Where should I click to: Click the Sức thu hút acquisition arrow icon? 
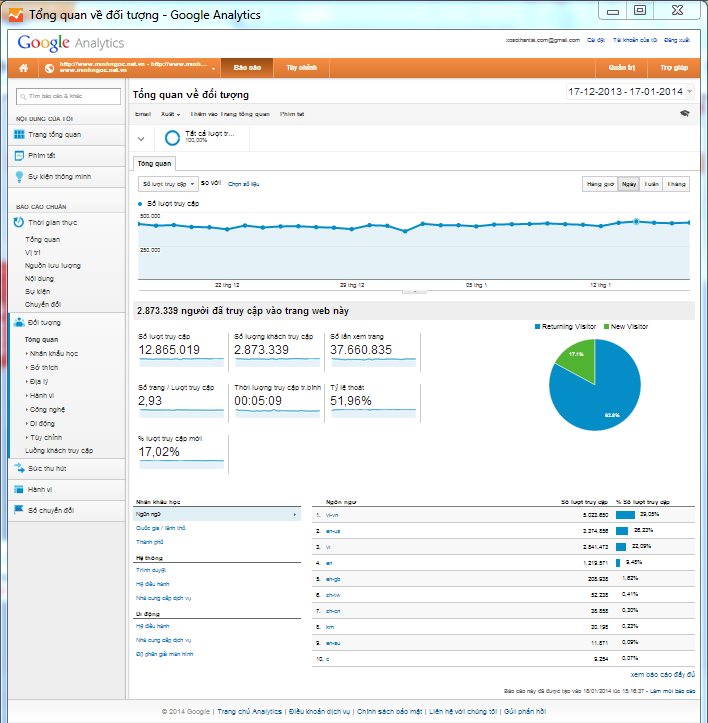tap(19, 468)
